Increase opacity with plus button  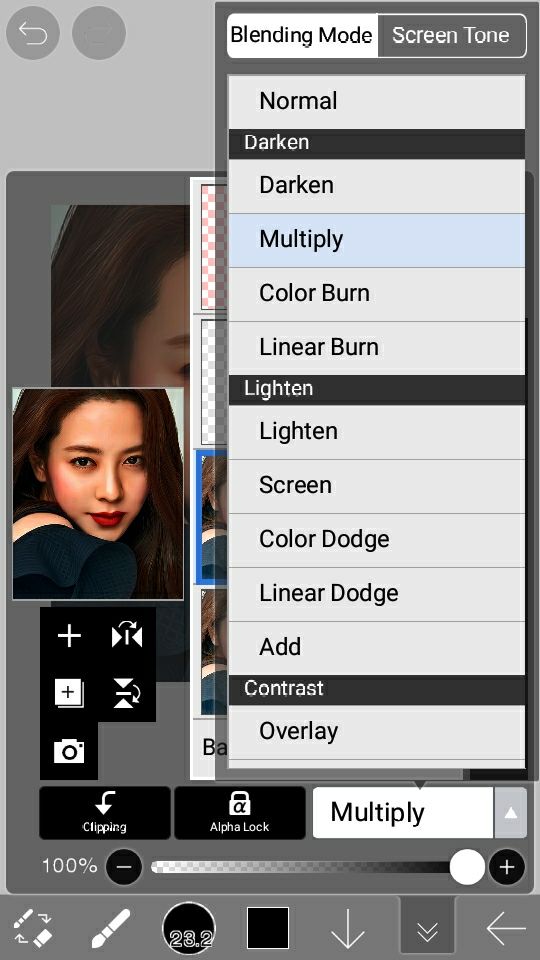[506, 867]
